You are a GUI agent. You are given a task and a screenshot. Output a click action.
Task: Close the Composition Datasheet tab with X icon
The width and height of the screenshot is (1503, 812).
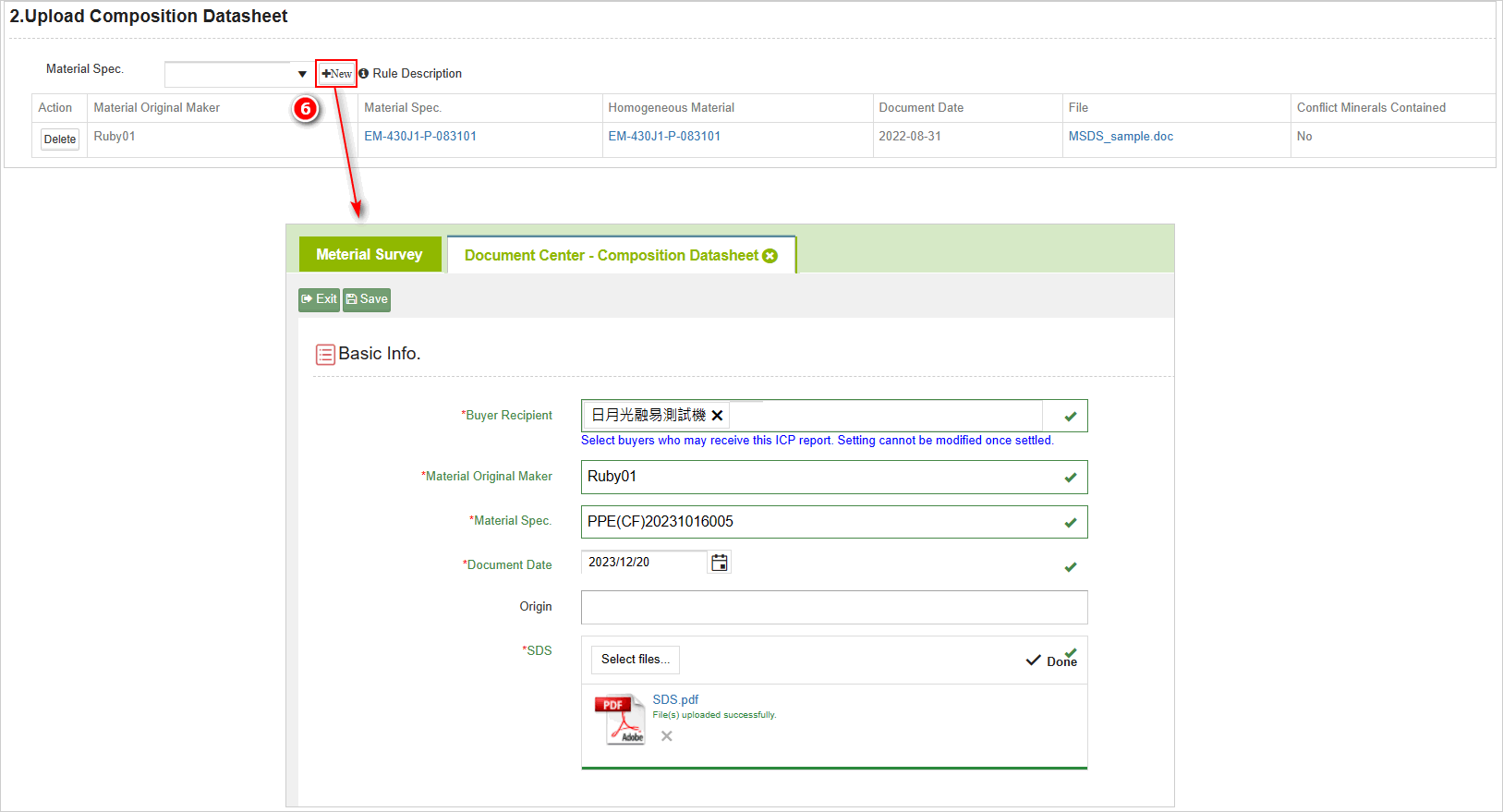pyautogui.click(x=770, y=256)
